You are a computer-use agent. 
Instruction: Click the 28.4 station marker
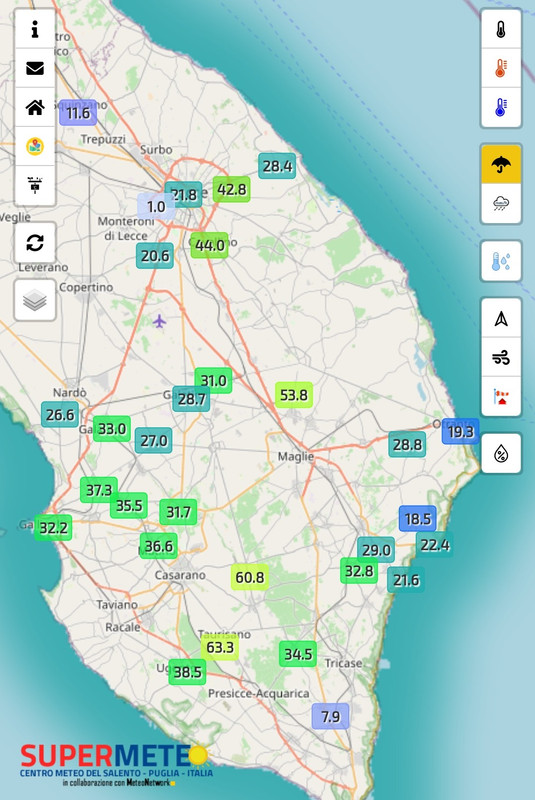click(x=277, y=166)
